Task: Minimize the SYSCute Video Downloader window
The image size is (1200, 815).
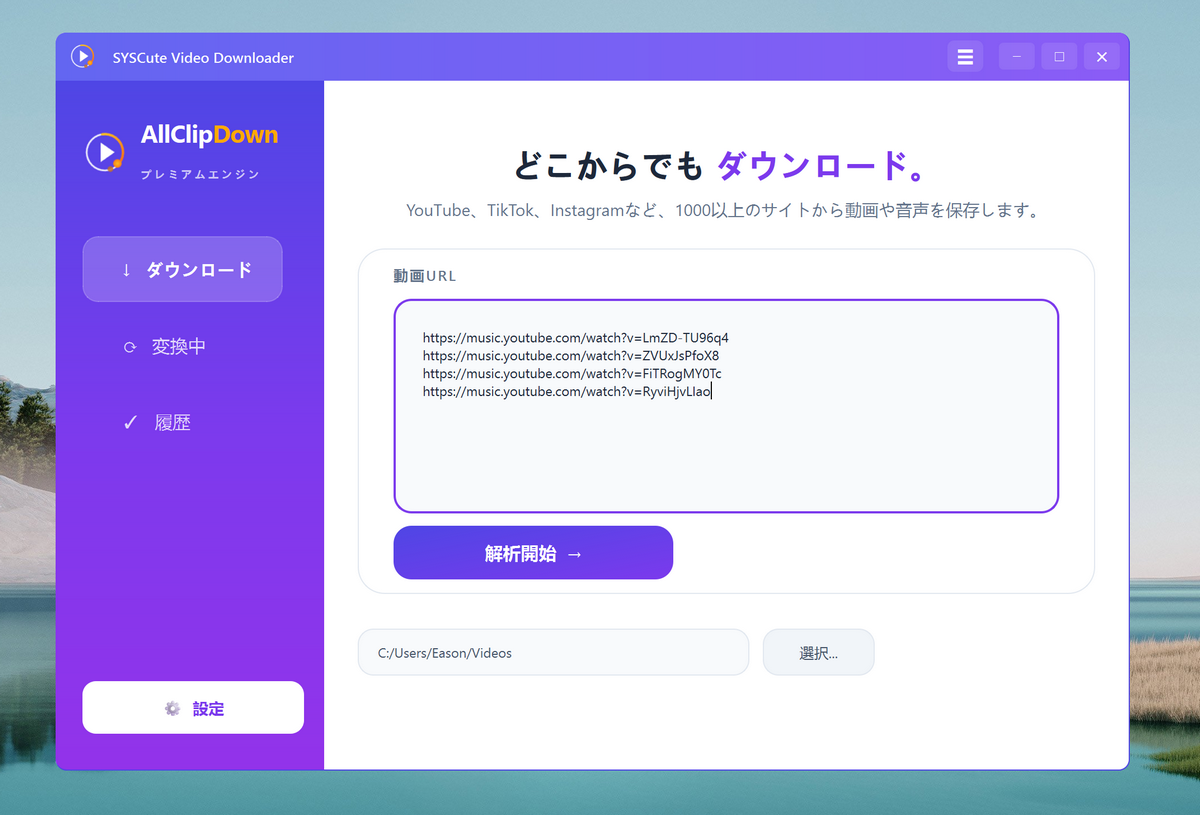Action: (x=1016, y=56)
